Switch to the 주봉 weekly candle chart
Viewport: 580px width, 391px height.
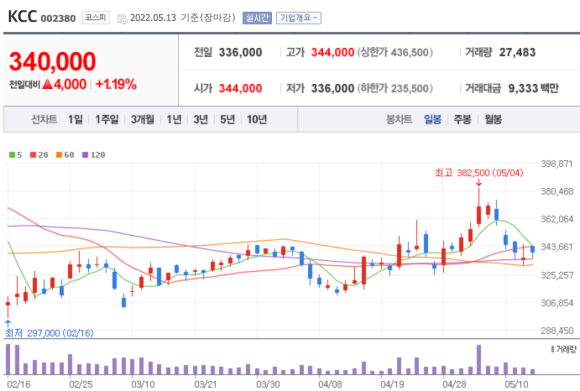pos(462,119)
